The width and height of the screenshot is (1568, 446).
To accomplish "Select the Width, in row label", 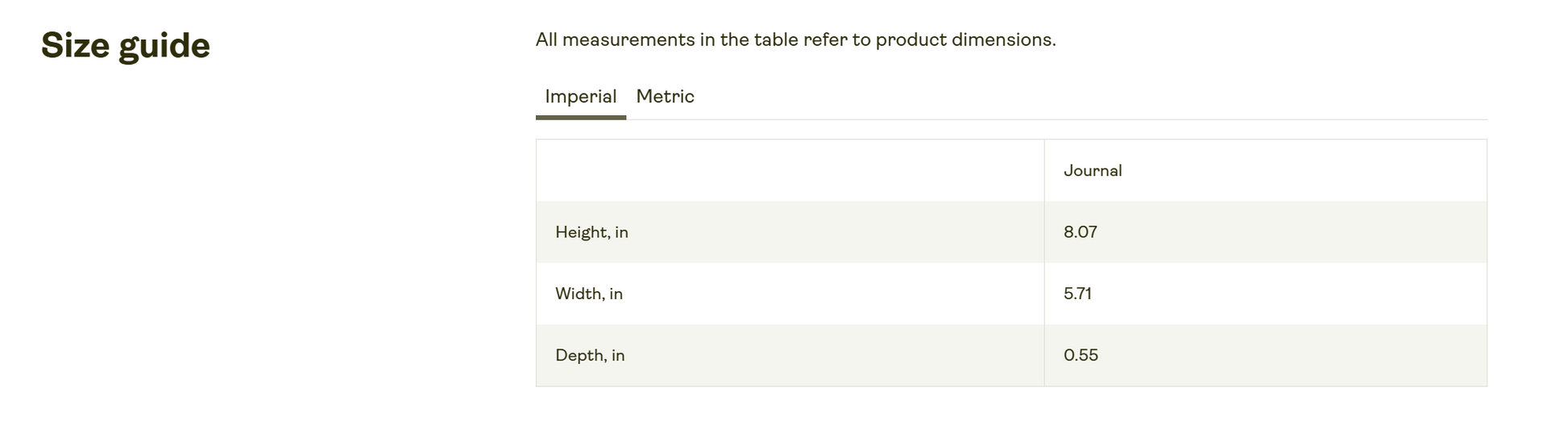I will pyautogui.click(x=588, y=294).
